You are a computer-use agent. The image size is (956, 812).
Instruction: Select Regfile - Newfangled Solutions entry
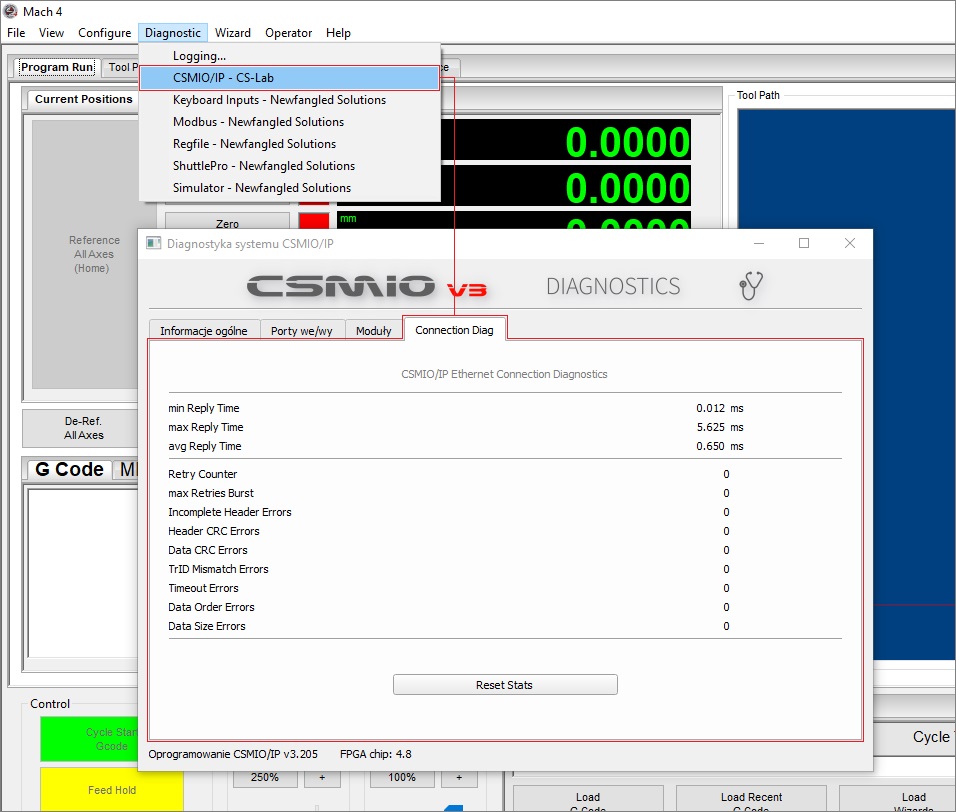click(290, 144)
